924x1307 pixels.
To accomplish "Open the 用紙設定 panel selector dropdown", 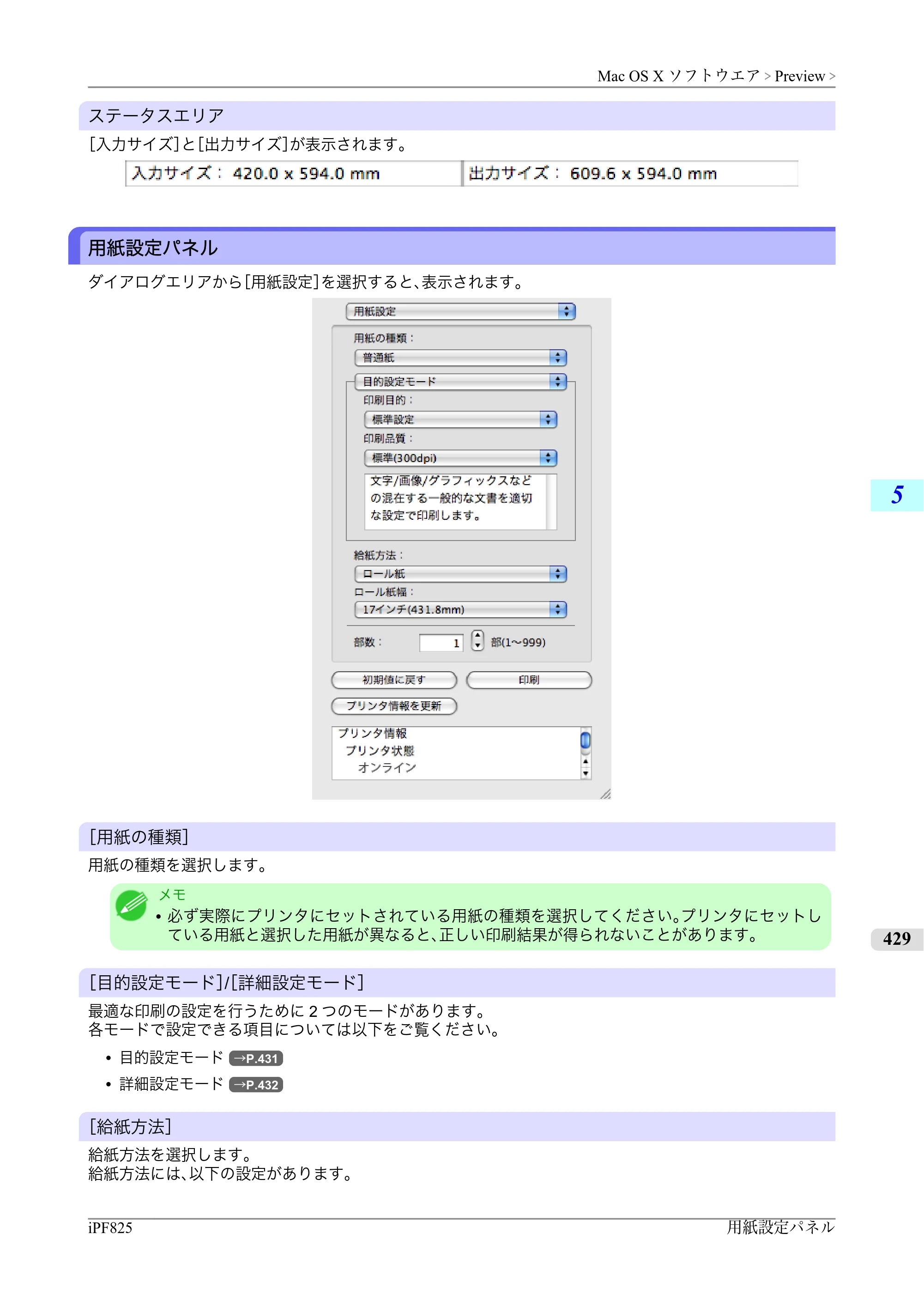I will point(460,311).
